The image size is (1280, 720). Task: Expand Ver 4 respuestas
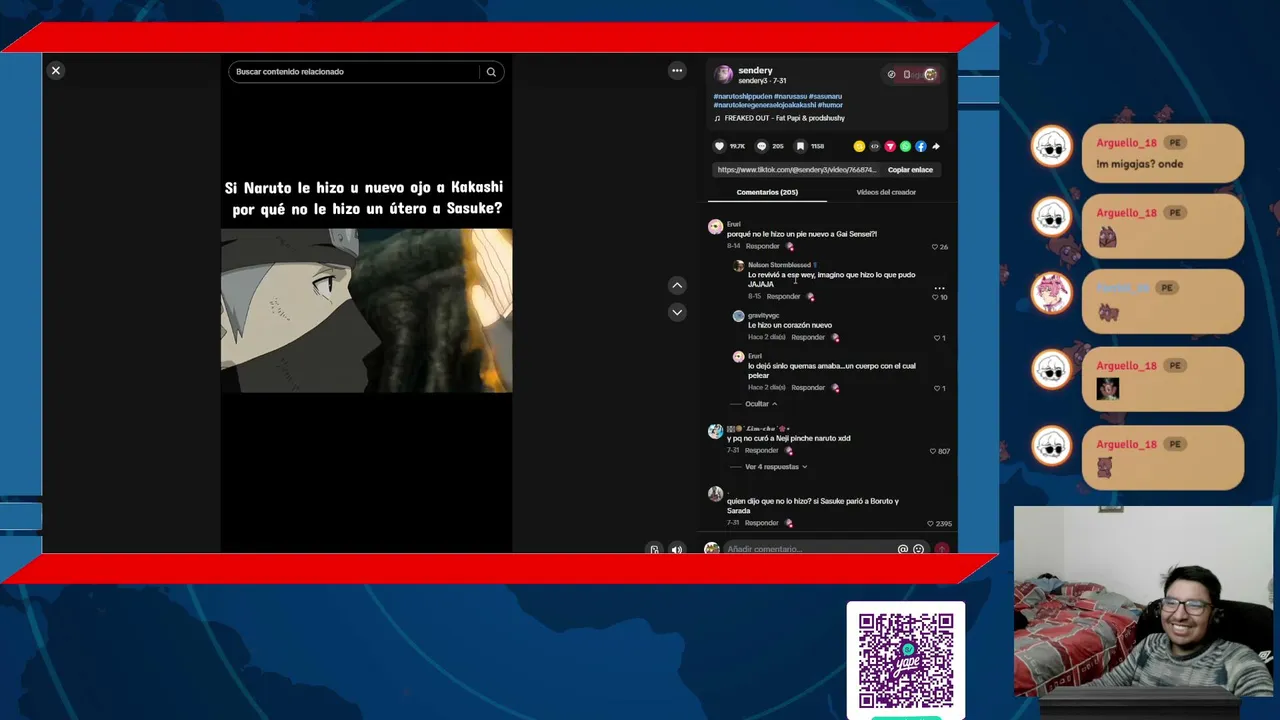776,467
